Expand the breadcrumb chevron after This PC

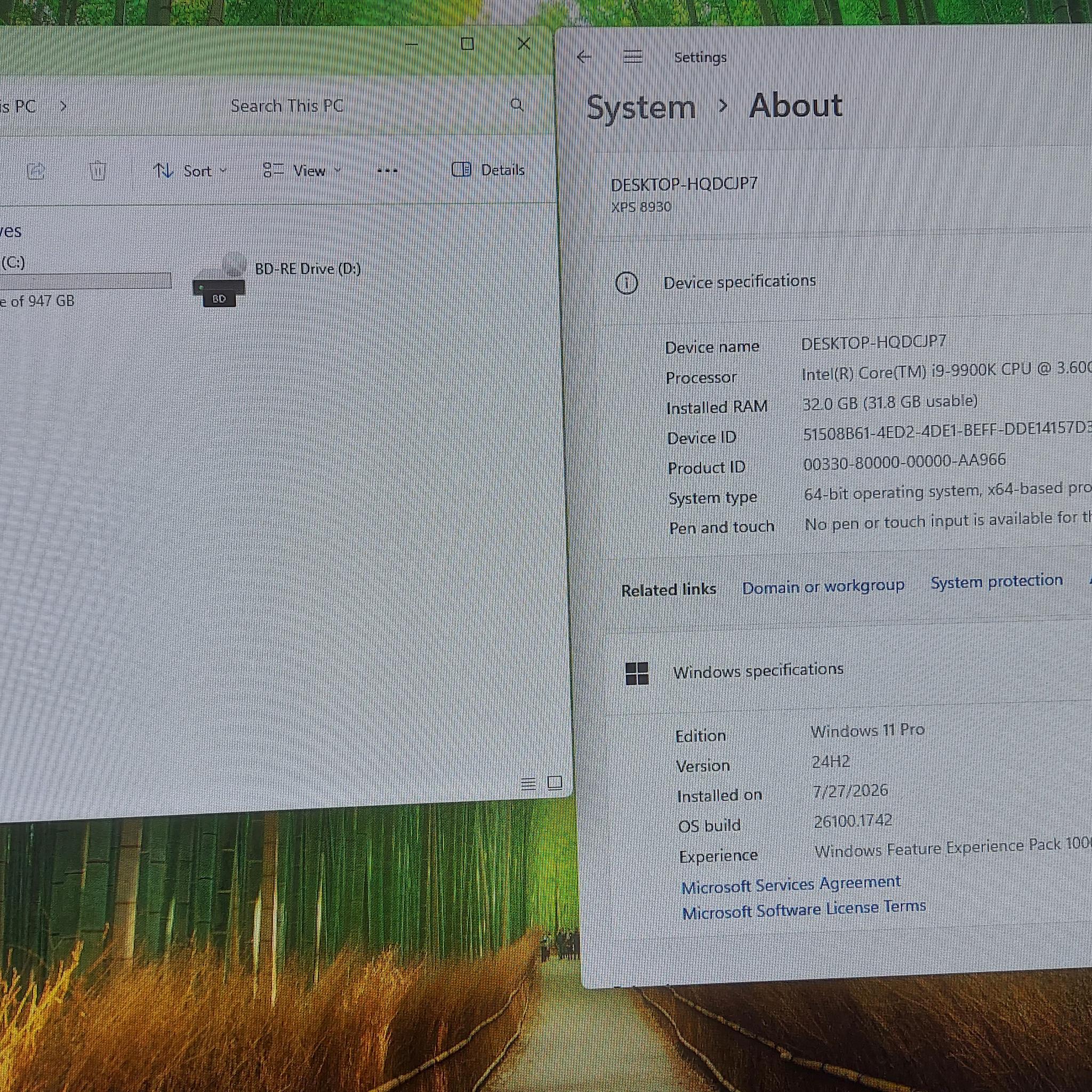[63, 106]
